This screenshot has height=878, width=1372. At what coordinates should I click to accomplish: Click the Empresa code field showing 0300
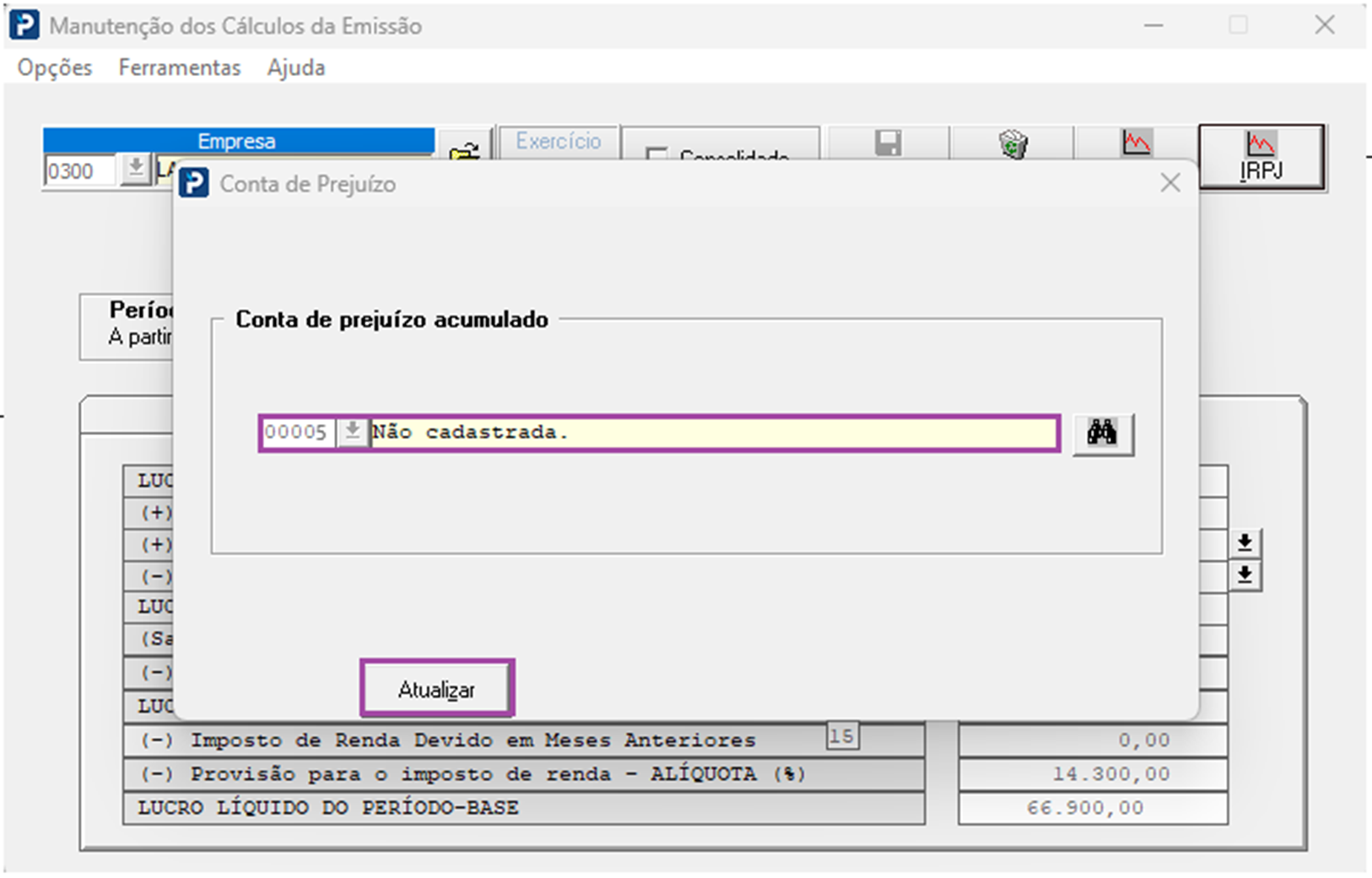click(81, 171)
